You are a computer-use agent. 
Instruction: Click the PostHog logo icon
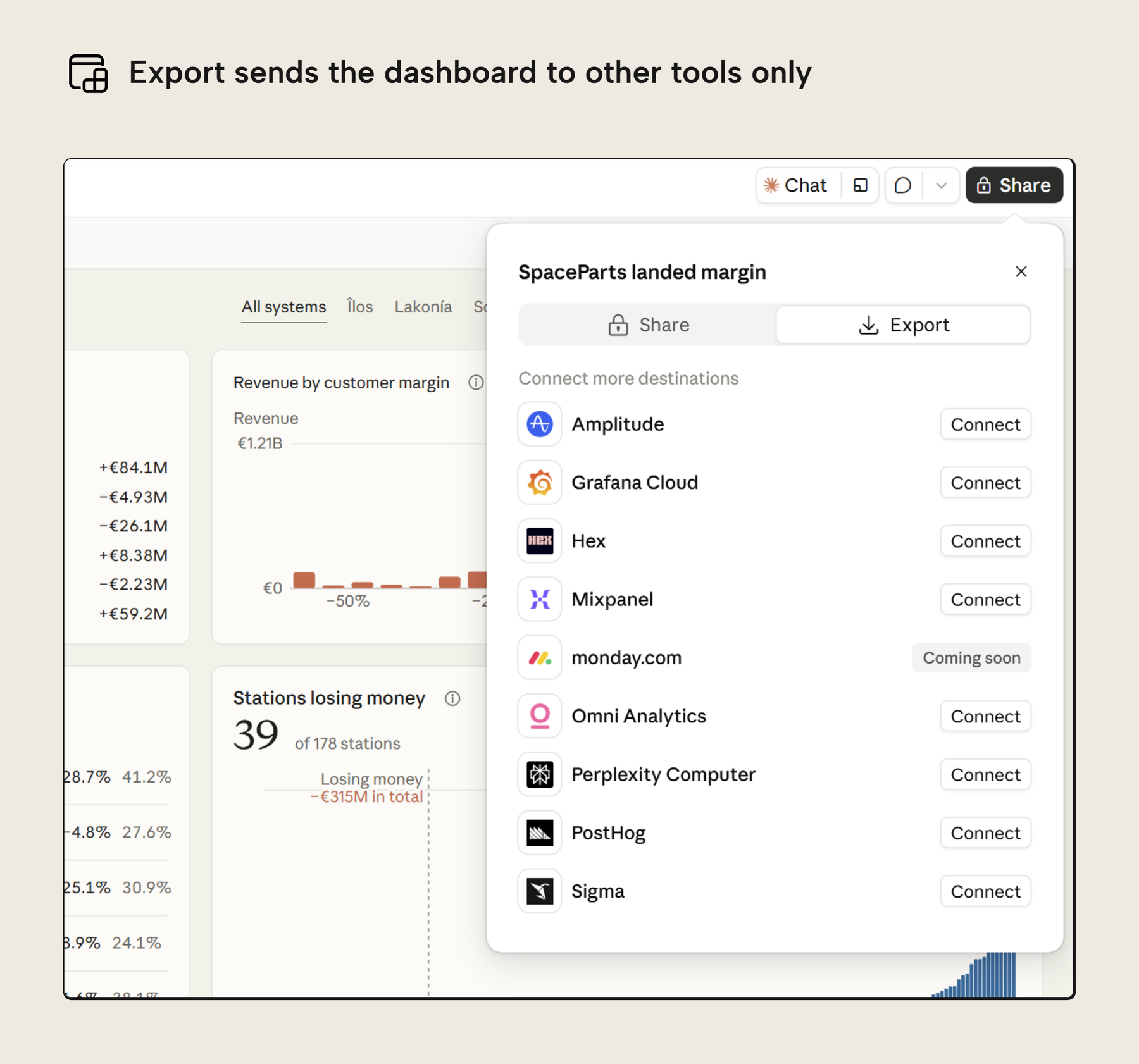point(540,832)
